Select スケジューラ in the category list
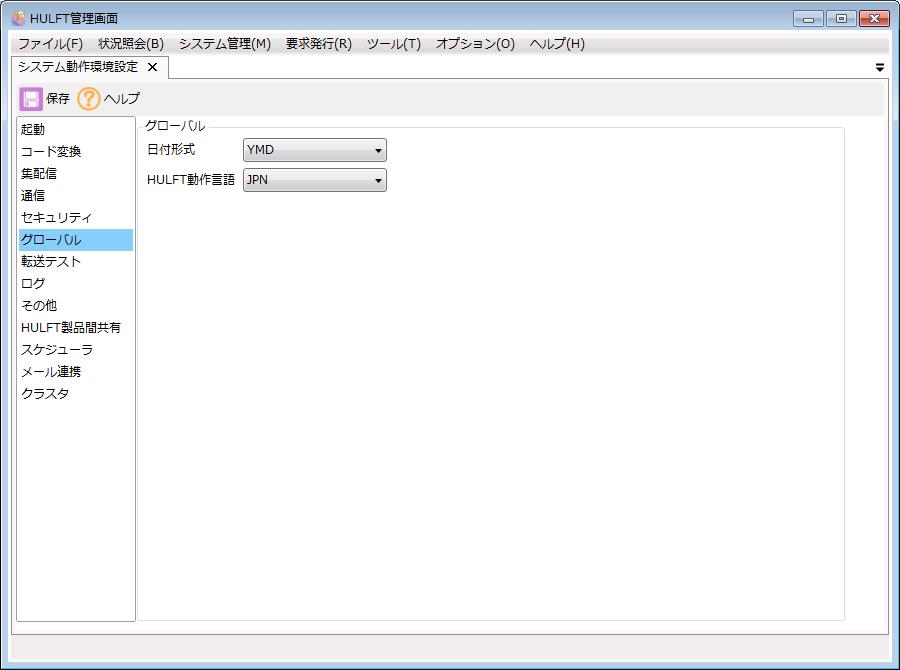This screenshot has height=670, width=900. (76, 350)
